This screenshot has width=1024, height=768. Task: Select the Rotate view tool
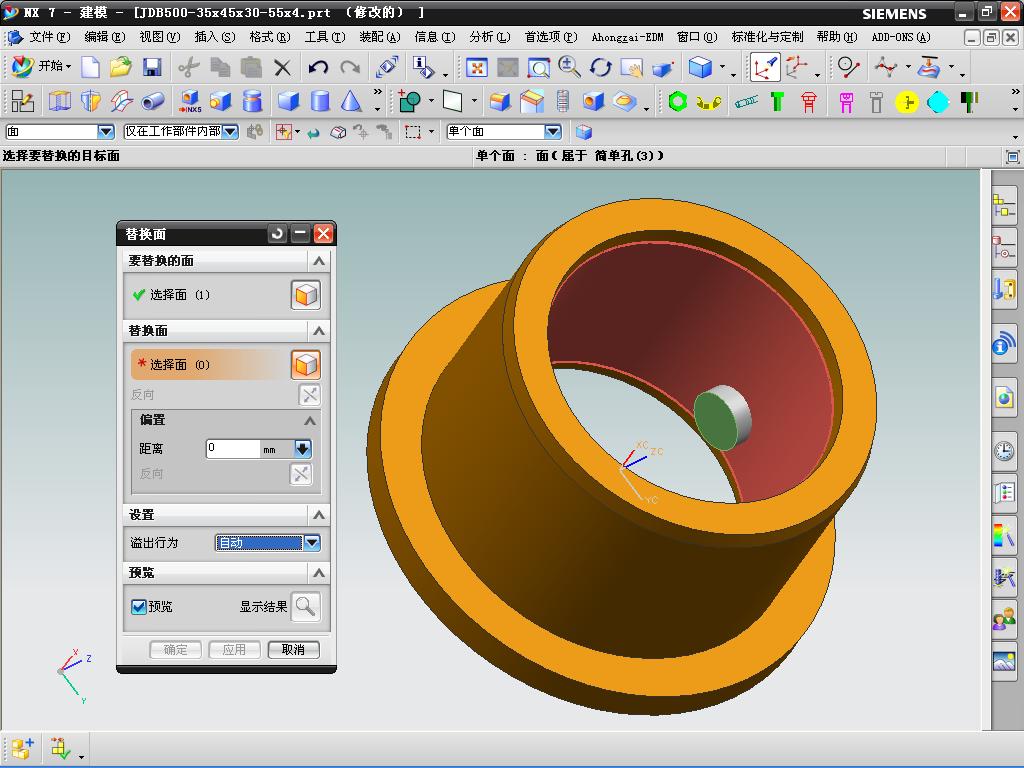click(601, 67)
